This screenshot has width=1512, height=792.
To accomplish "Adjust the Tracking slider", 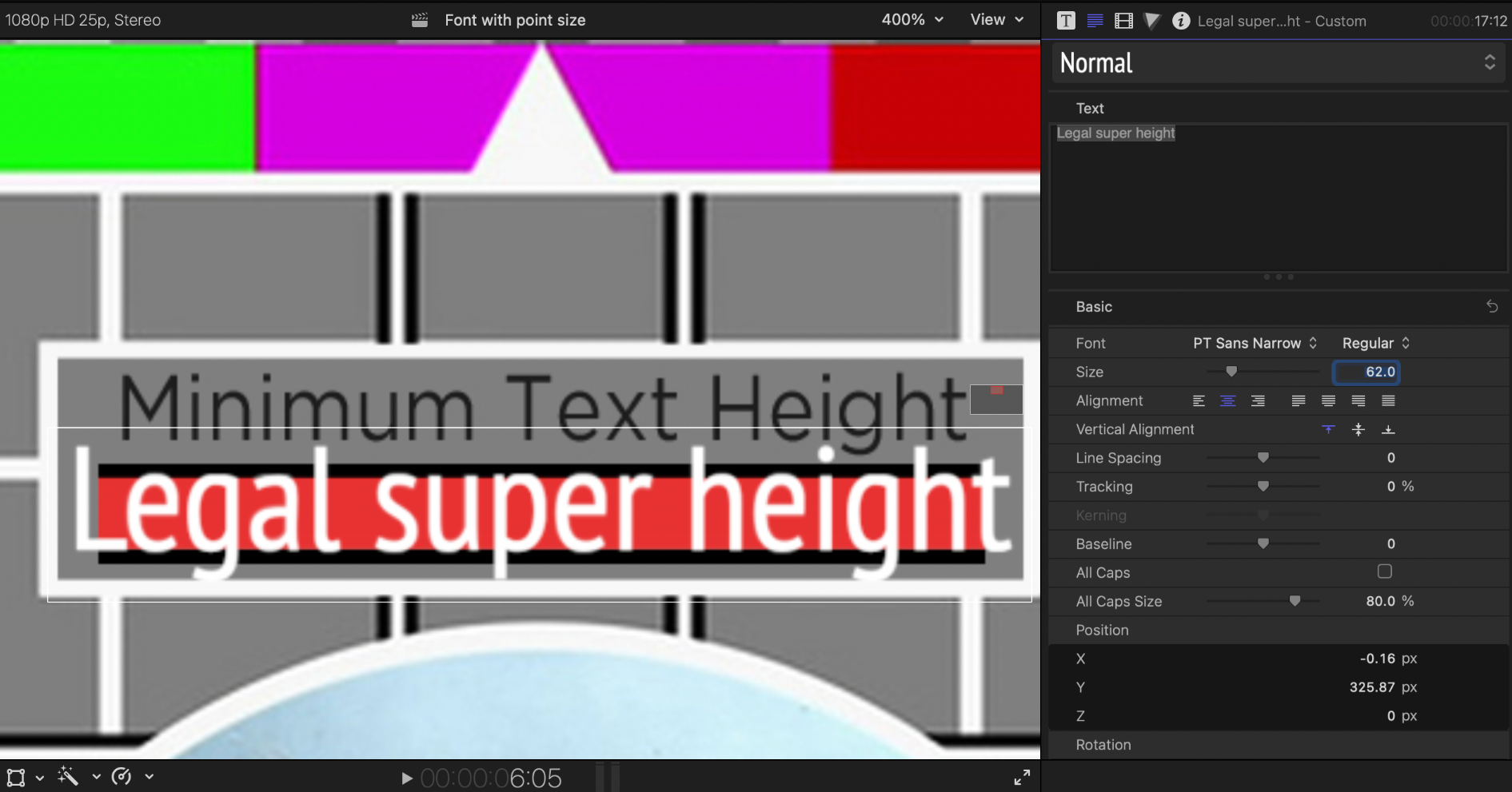I will click(x=1263, y=487).
